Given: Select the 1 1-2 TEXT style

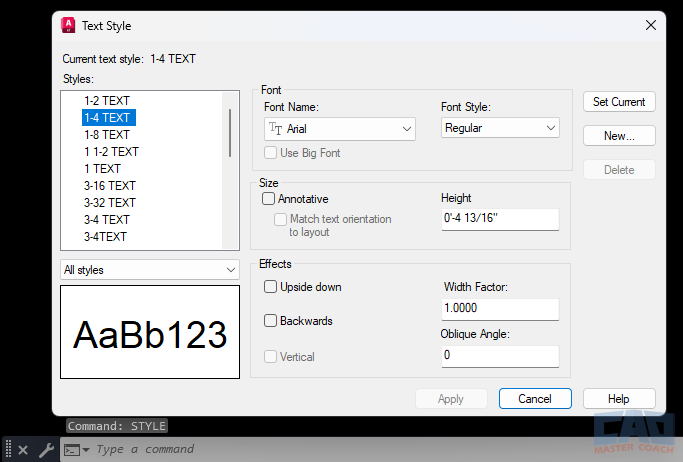Looking at the screenshot, I should (111, 152).
